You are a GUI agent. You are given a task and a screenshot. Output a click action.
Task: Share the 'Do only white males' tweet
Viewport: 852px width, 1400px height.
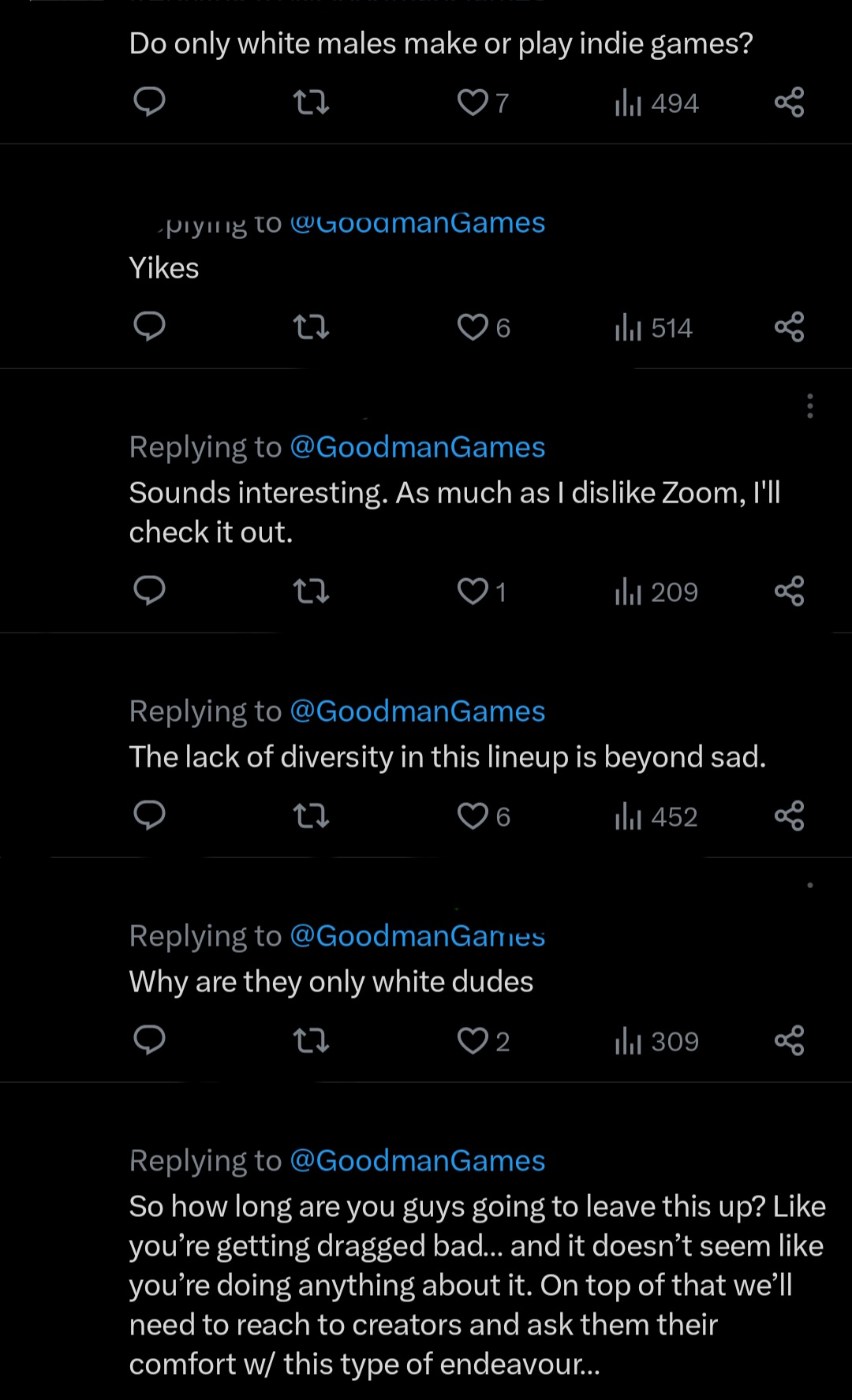tap(789, 102)
